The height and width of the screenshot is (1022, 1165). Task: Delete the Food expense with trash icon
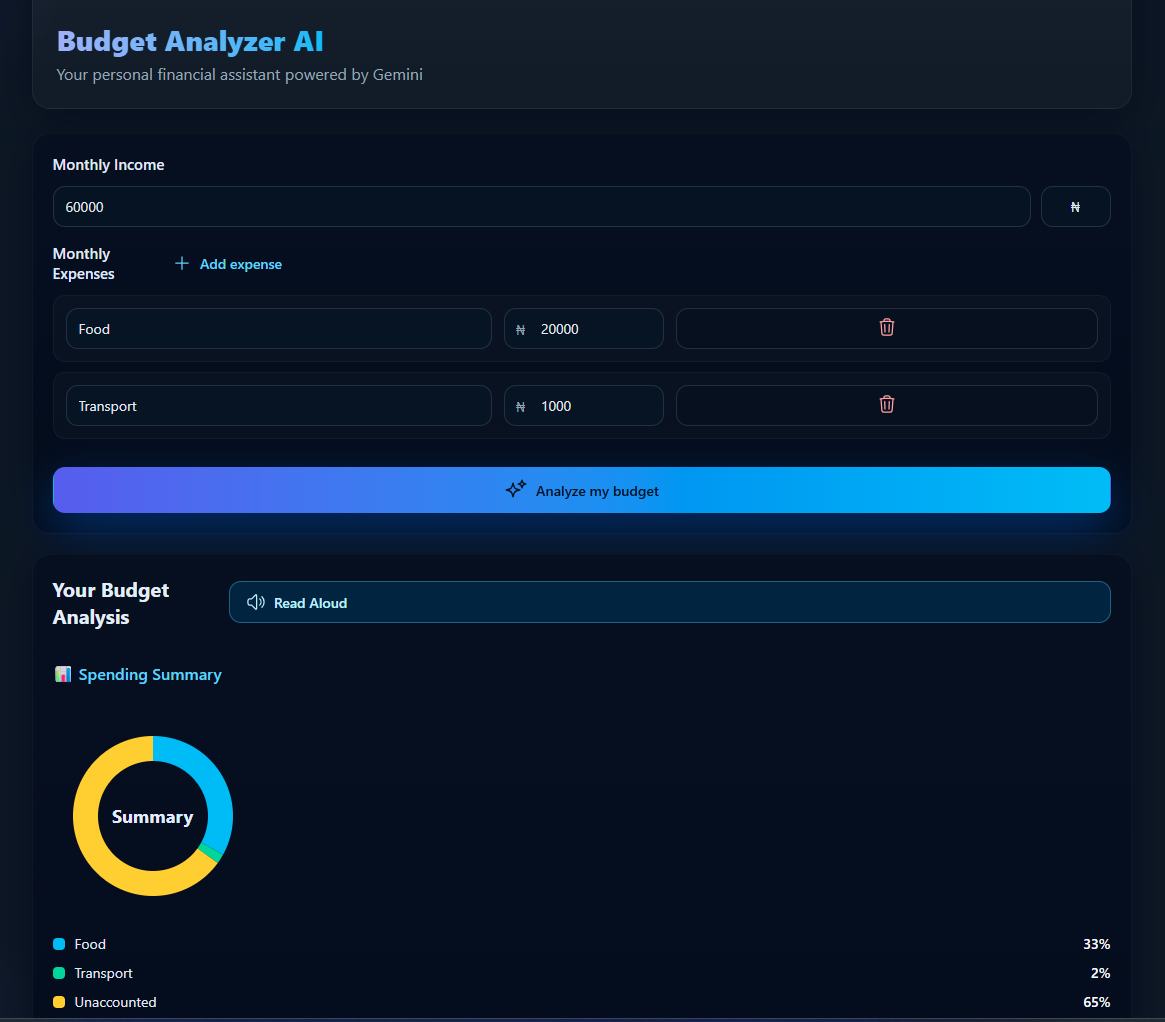coord(886,328)
